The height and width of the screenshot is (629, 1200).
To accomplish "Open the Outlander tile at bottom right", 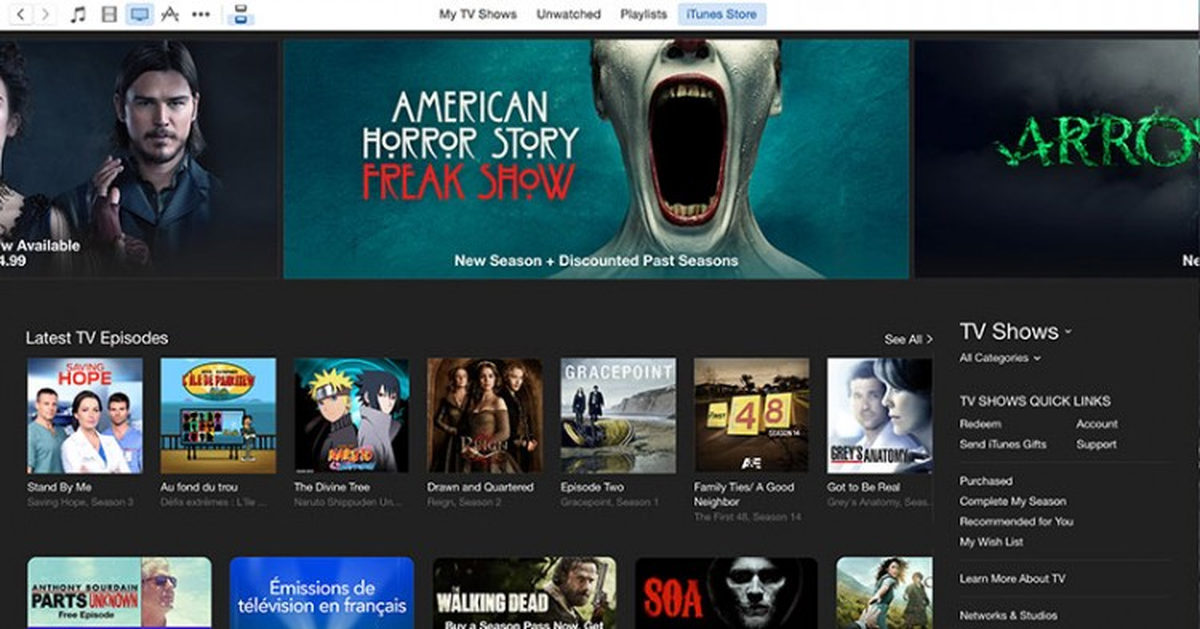I will pyautogui.click(x=885, y=593).
